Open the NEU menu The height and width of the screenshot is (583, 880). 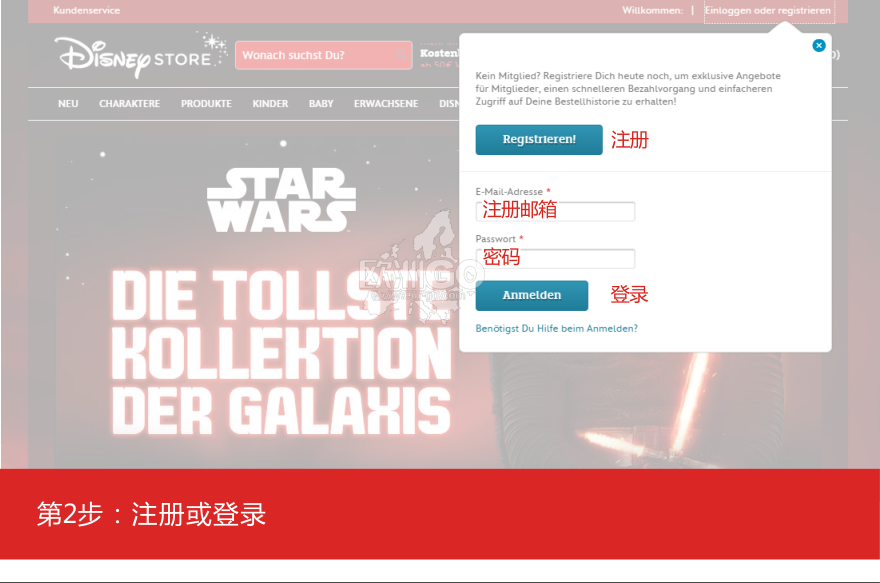68,104
